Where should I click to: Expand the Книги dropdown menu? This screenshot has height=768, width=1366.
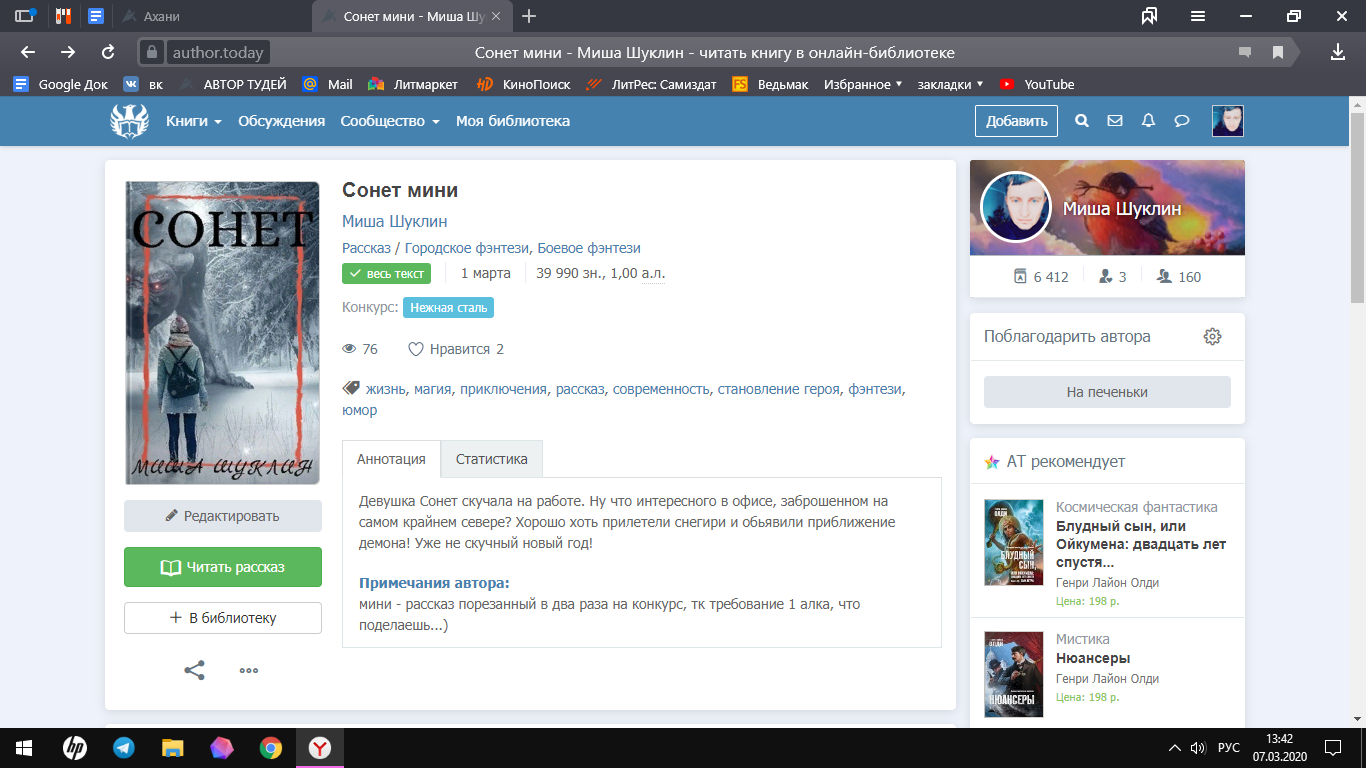(x=194, y=121)
